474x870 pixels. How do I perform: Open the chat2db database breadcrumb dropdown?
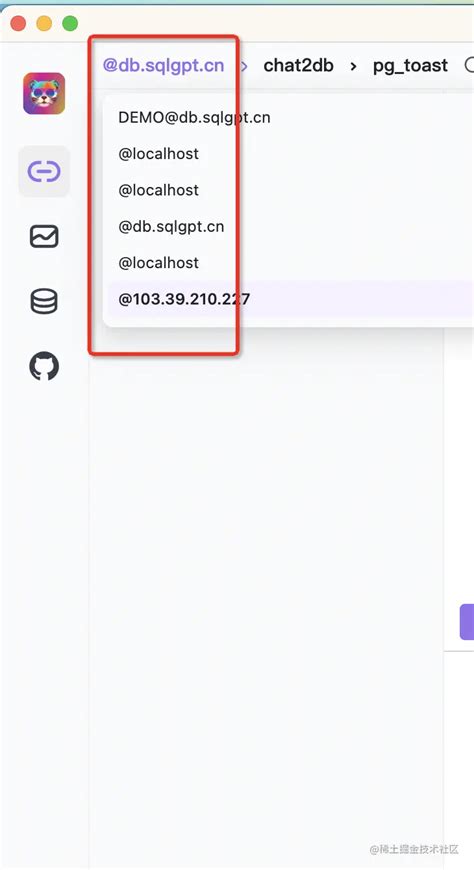pos(299,65)
